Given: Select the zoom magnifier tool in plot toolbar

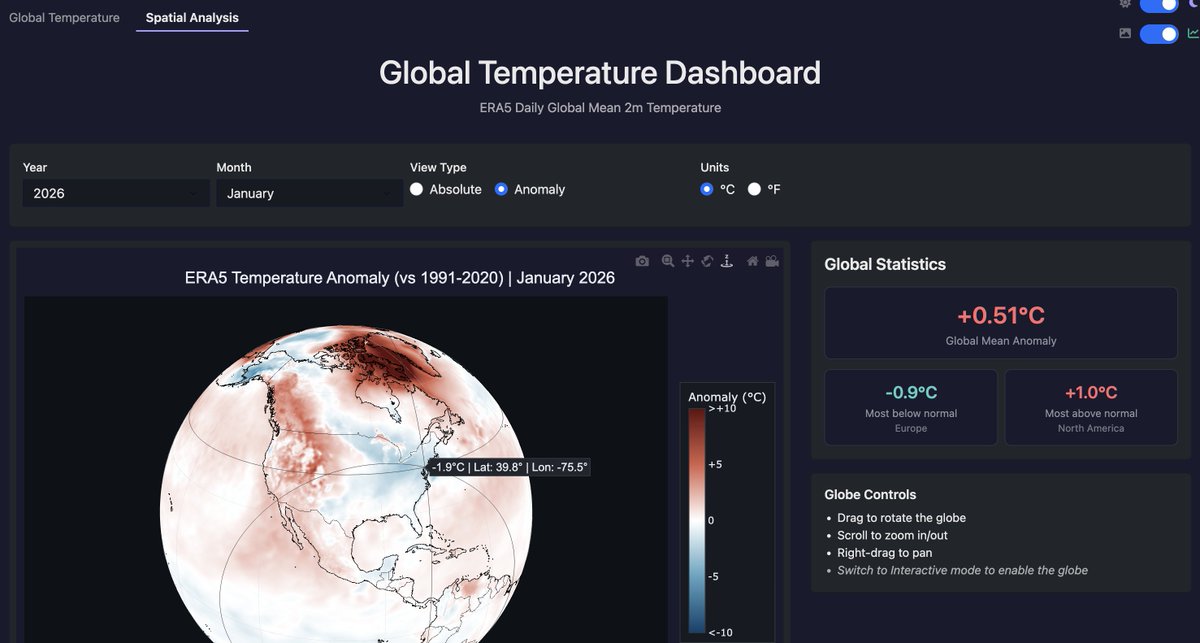Looking at the screenshot, I should [x=668, y=262].
